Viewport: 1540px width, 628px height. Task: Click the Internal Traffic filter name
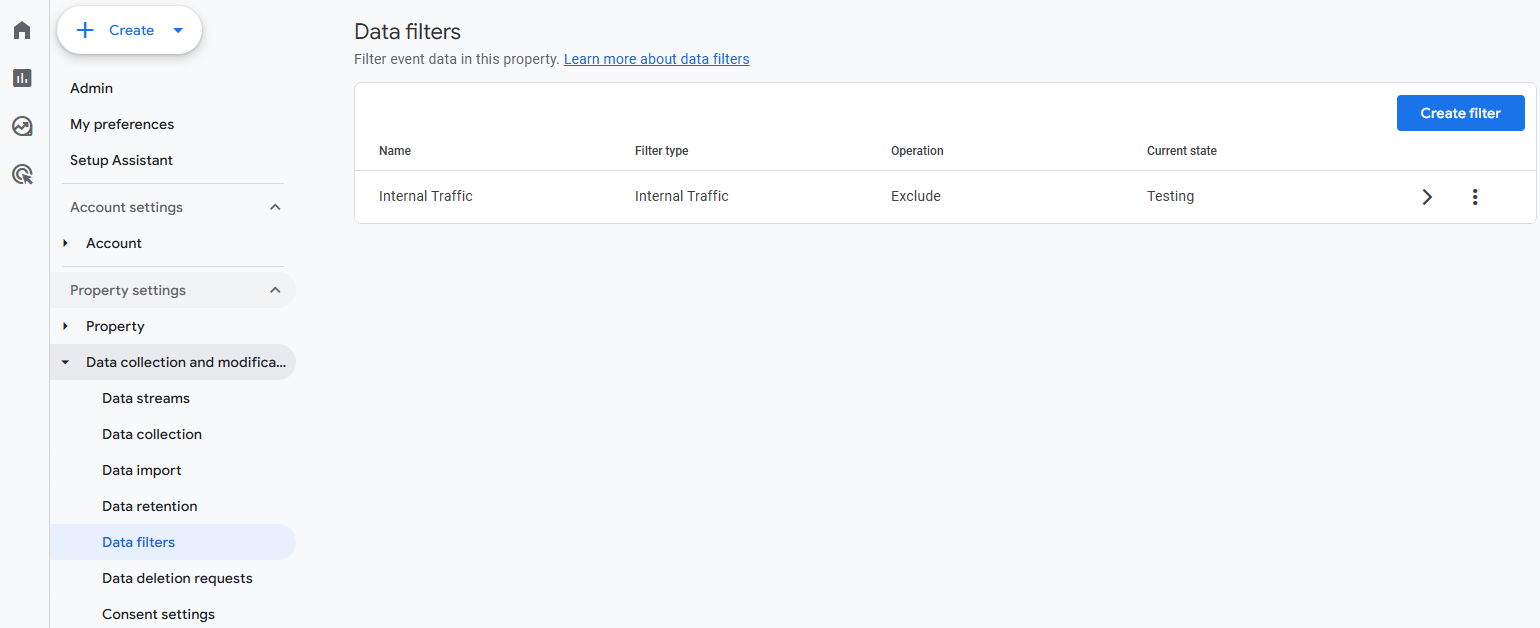coord(425,196)
